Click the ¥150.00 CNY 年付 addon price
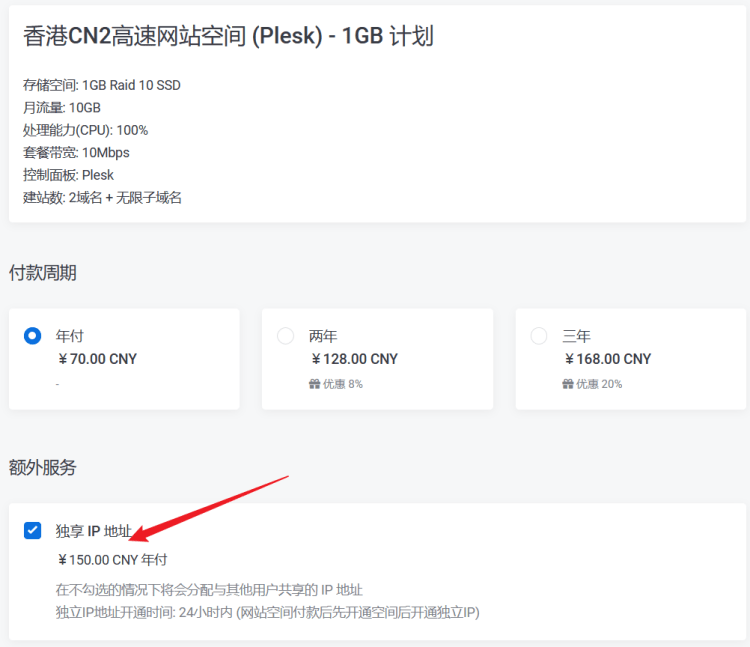The width and height of the screenshot is (750, 647). (112, 559)
